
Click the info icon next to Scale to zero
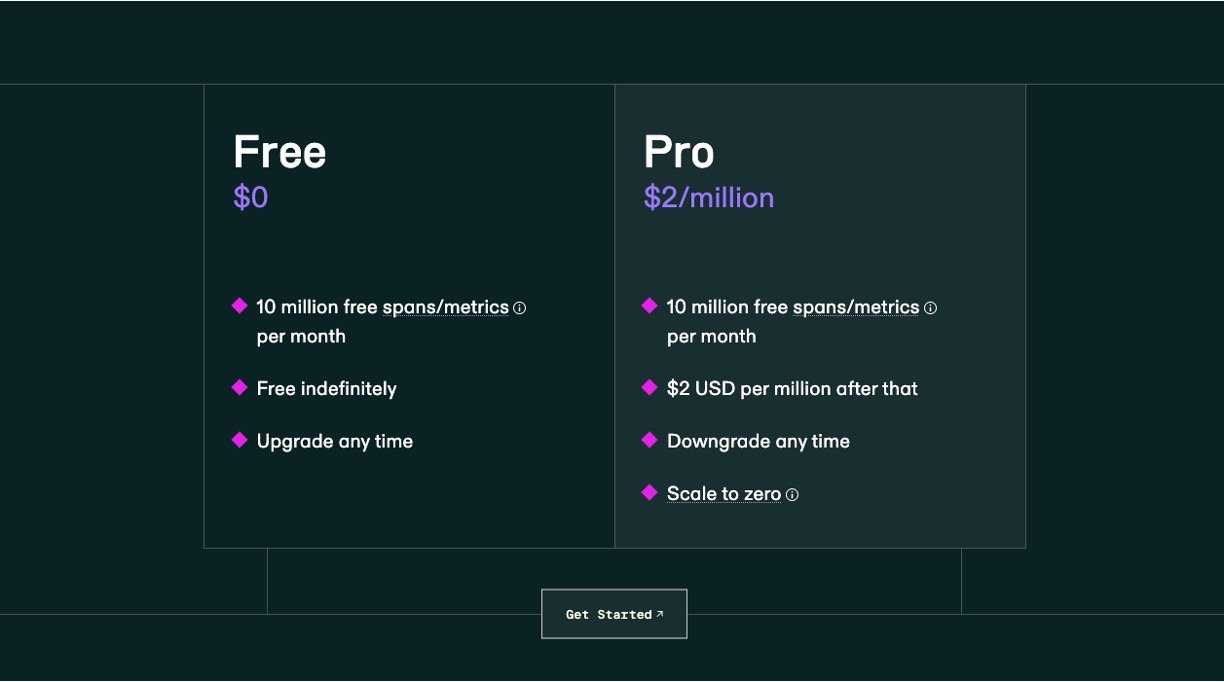[792, 494]
